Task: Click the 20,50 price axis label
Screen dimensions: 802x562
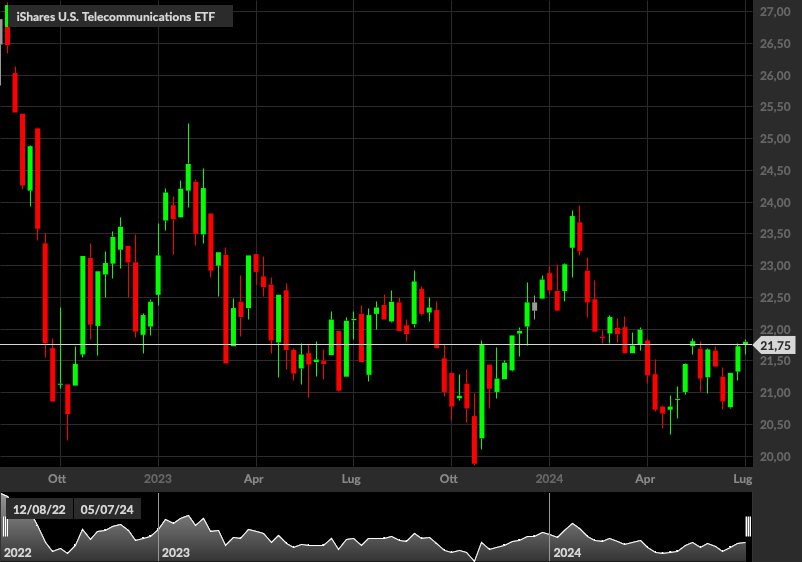Action: (775, 425)
